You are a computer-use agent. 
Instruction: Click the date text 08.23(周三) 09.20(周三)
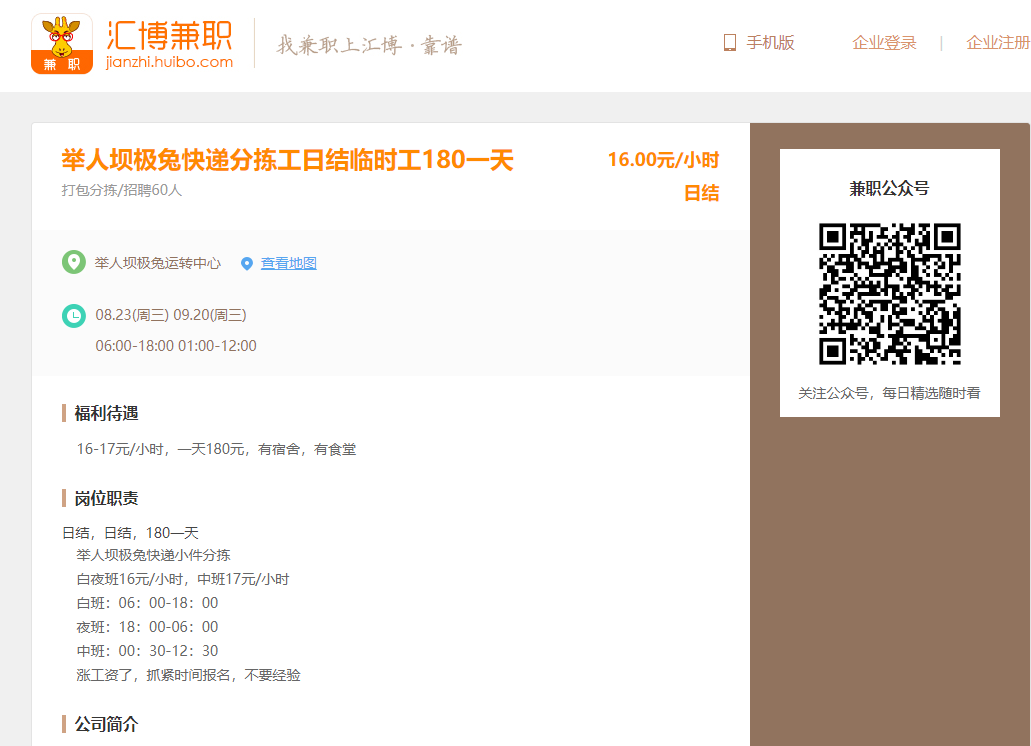[171, 315]
